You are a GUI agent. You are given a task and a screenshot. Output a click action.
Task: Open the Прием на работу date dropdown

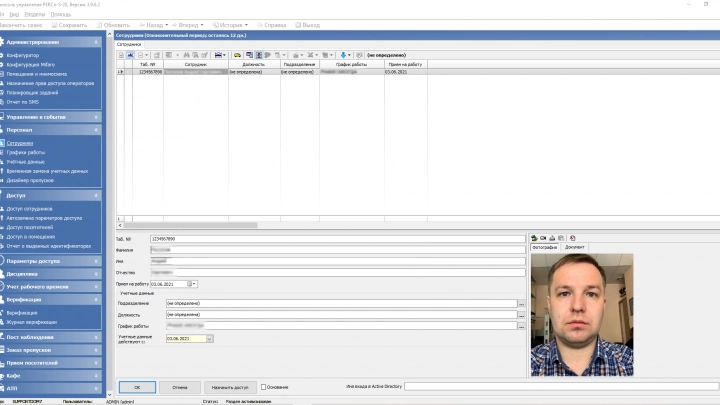pyautogui.click(x=193, y=284)
